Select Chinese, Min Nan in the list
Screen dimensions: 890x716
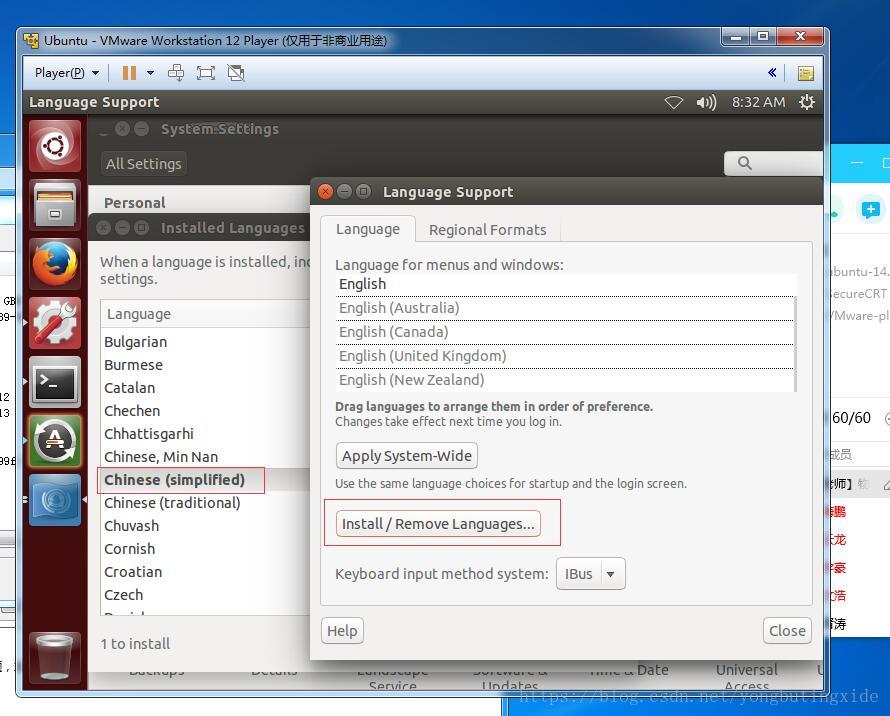(x=205, y=457)
